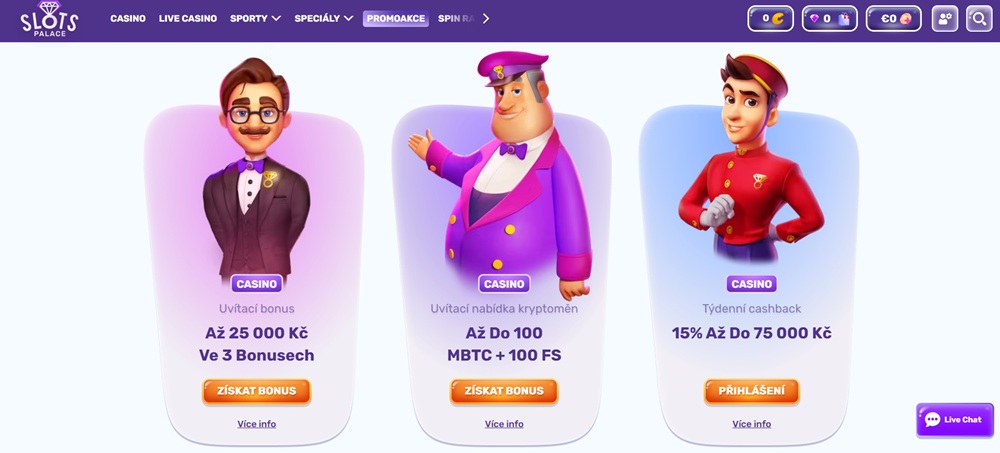
Task: Open the €0 wallet balance
Action: (x=893, y=19)
